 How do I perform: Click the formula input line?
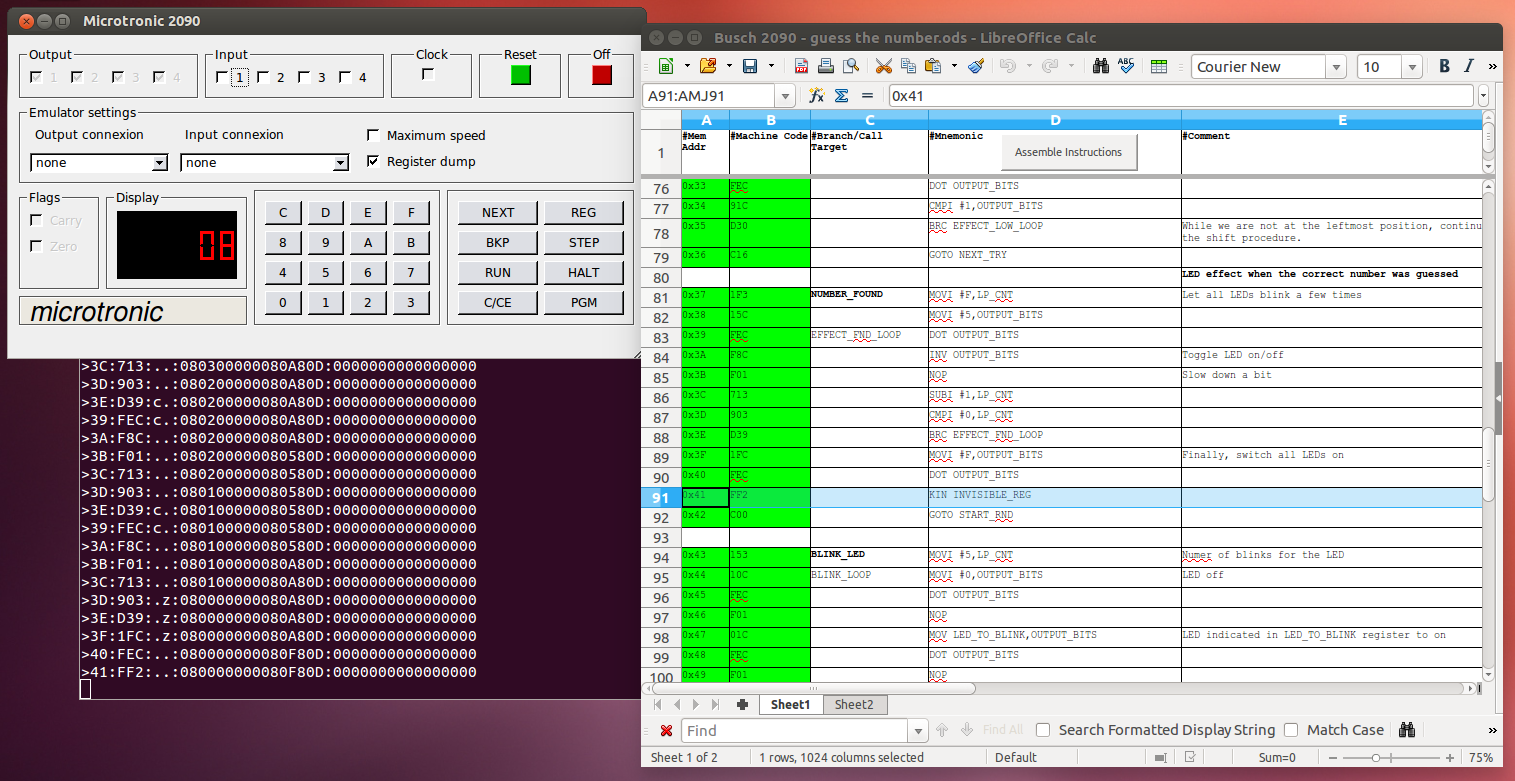1180,96
